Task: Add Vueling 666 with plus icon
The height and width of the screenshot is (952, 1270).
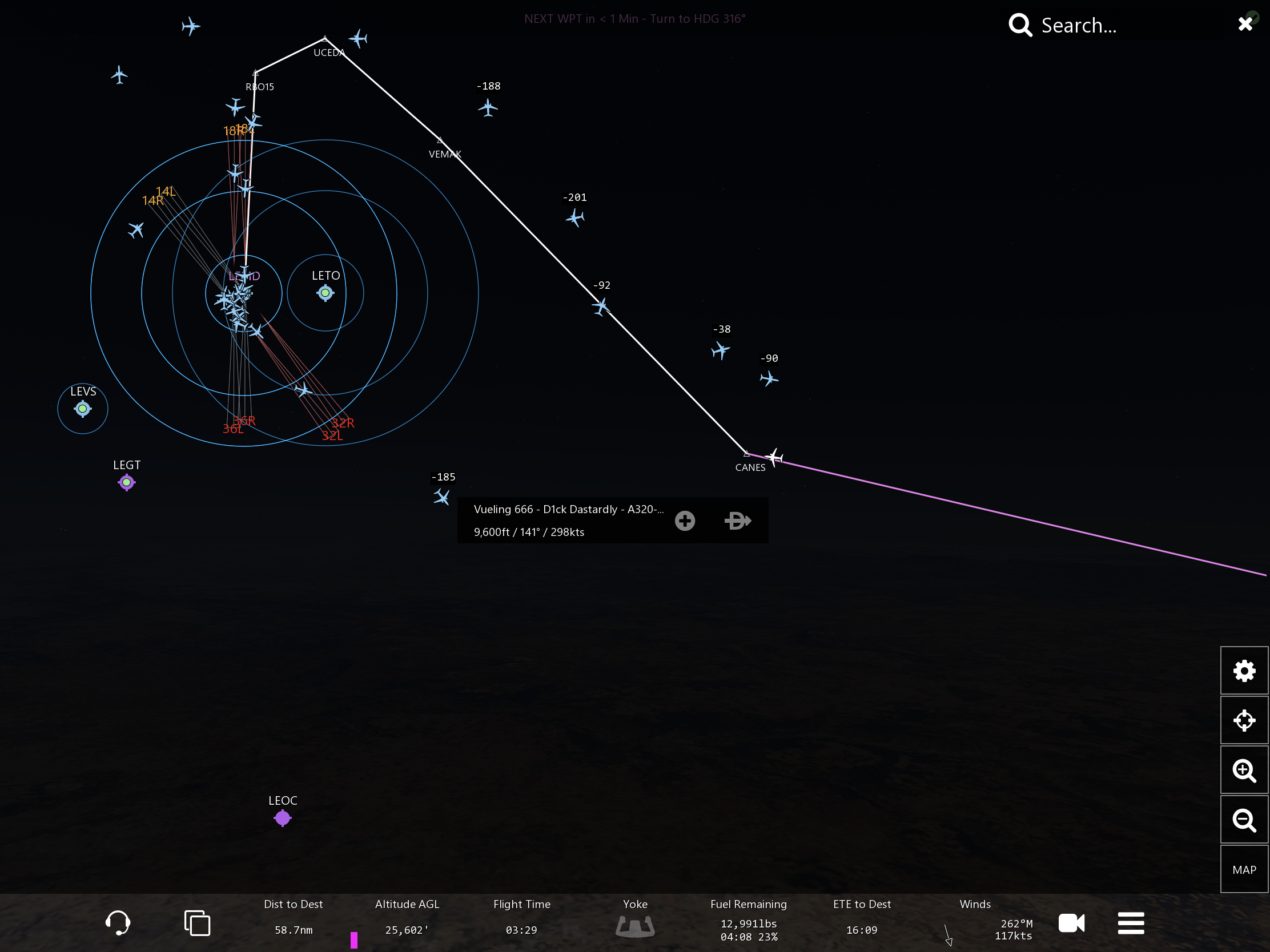Action: pyautogui.click(x=684, y=521)
